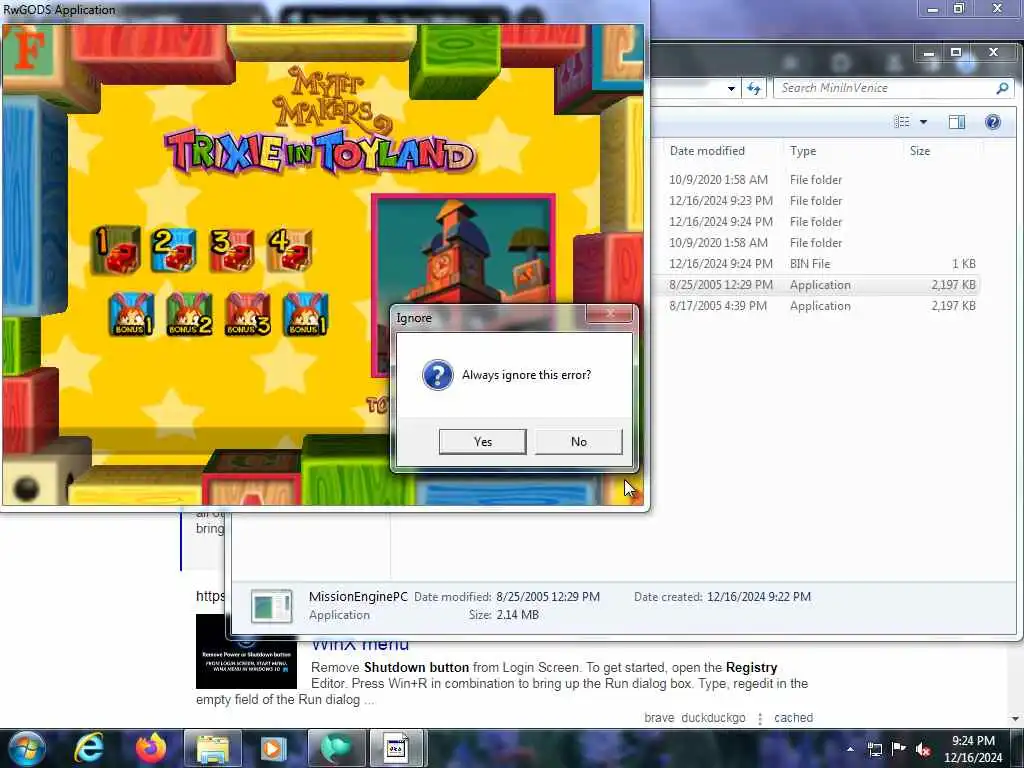Refresh the Explorer address bar
1024x768 pixels.
tap(754, 88)
